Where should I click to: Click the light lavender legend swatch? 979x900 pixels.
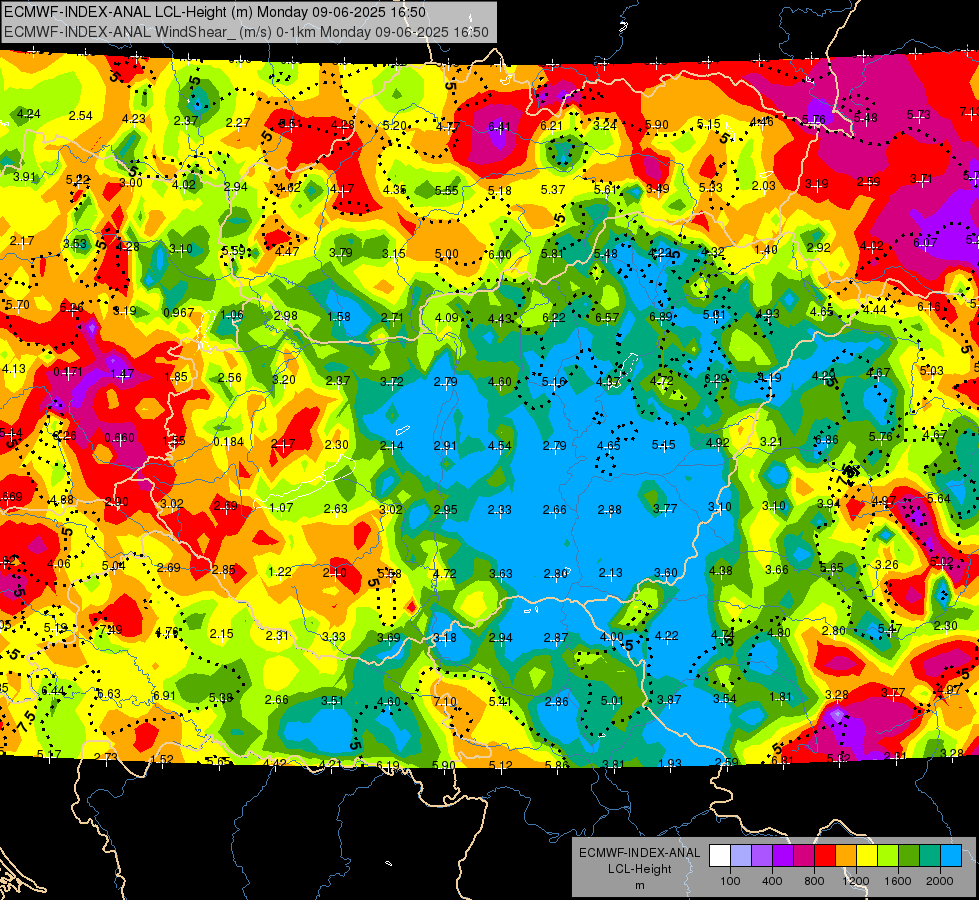click(741, 856)
